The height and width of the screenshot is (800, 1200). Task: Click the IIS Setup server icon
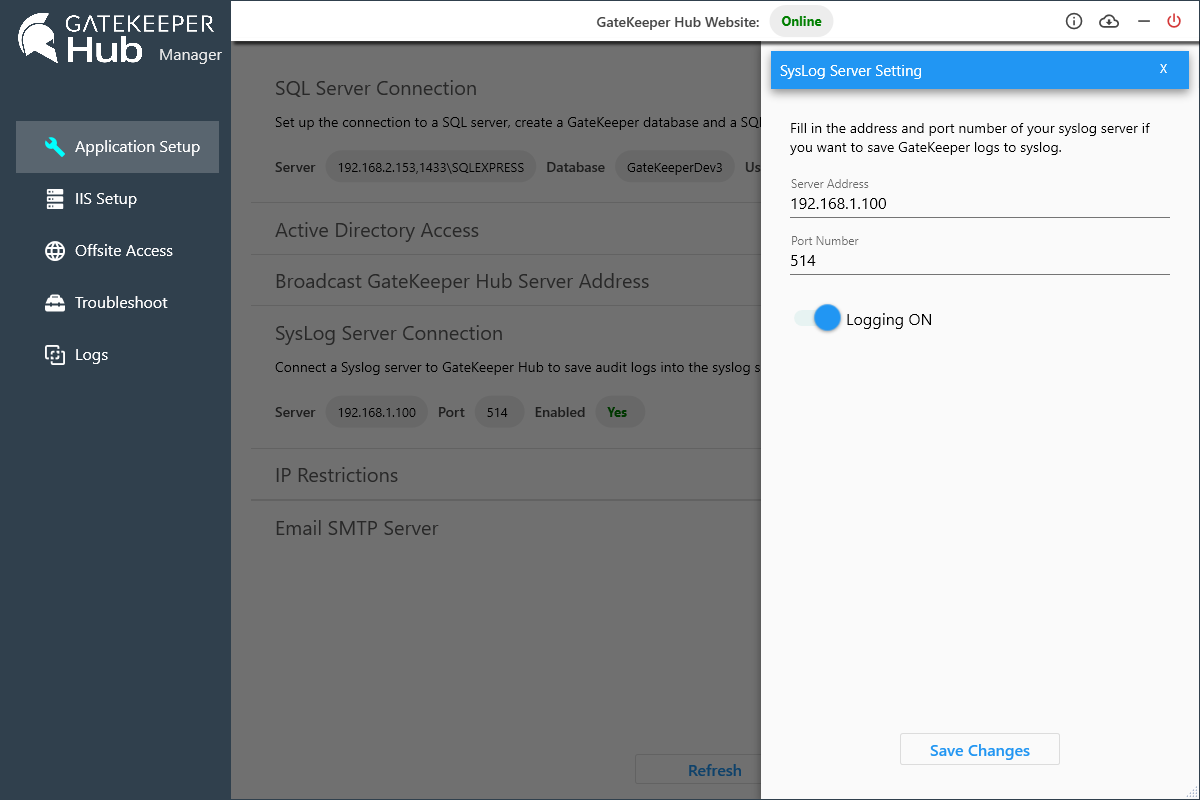coord(55,199)
